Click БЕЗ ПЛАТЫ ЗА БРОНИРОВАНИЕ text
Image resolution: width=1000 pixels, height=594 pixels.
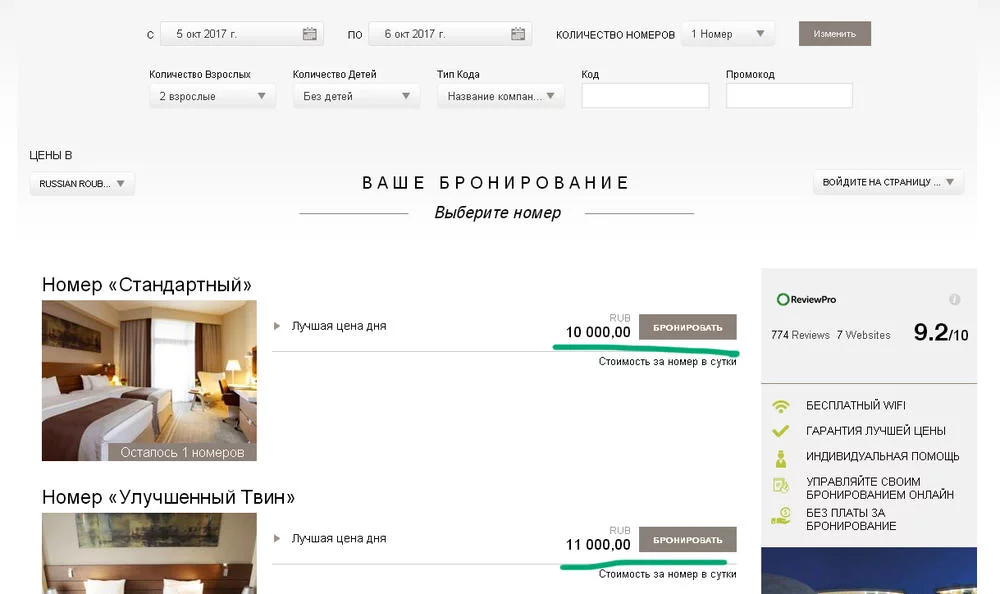pyautogui.click(x=851, y=519)
